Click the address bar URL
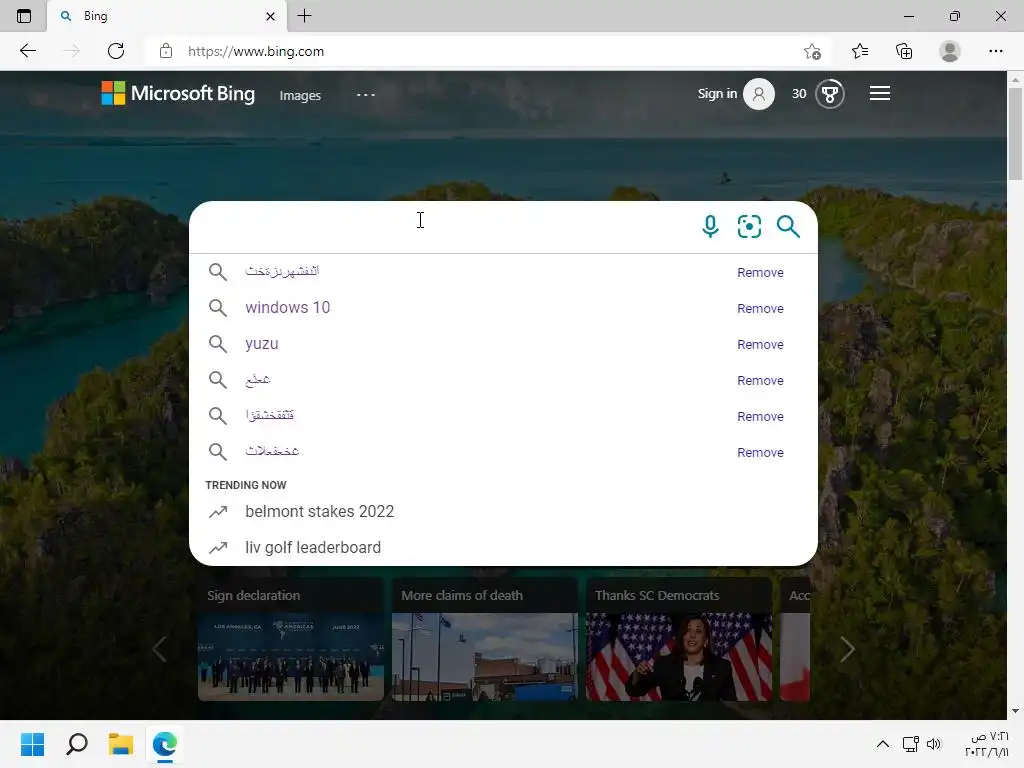 tap(255, 51)
